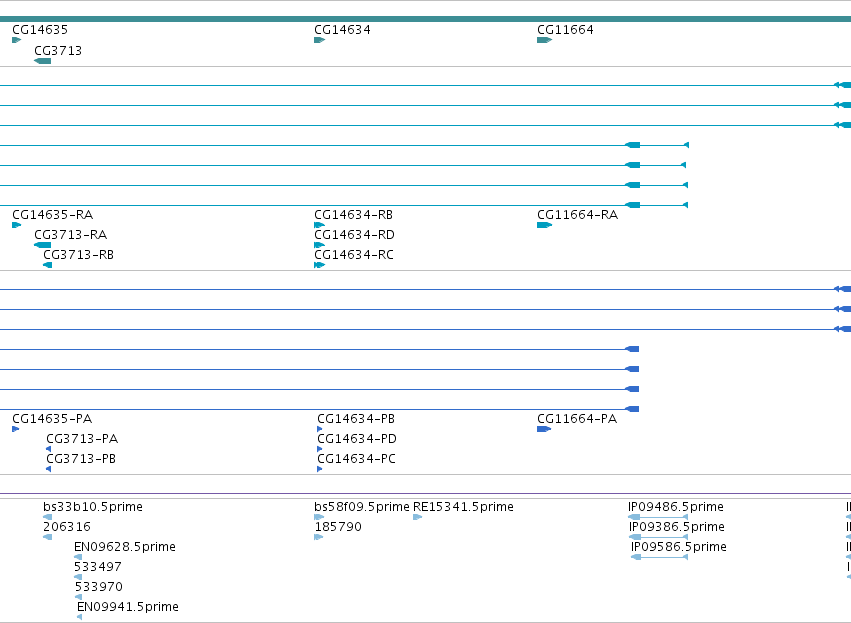Click the bs33b10.5prime label

[93, 507]
